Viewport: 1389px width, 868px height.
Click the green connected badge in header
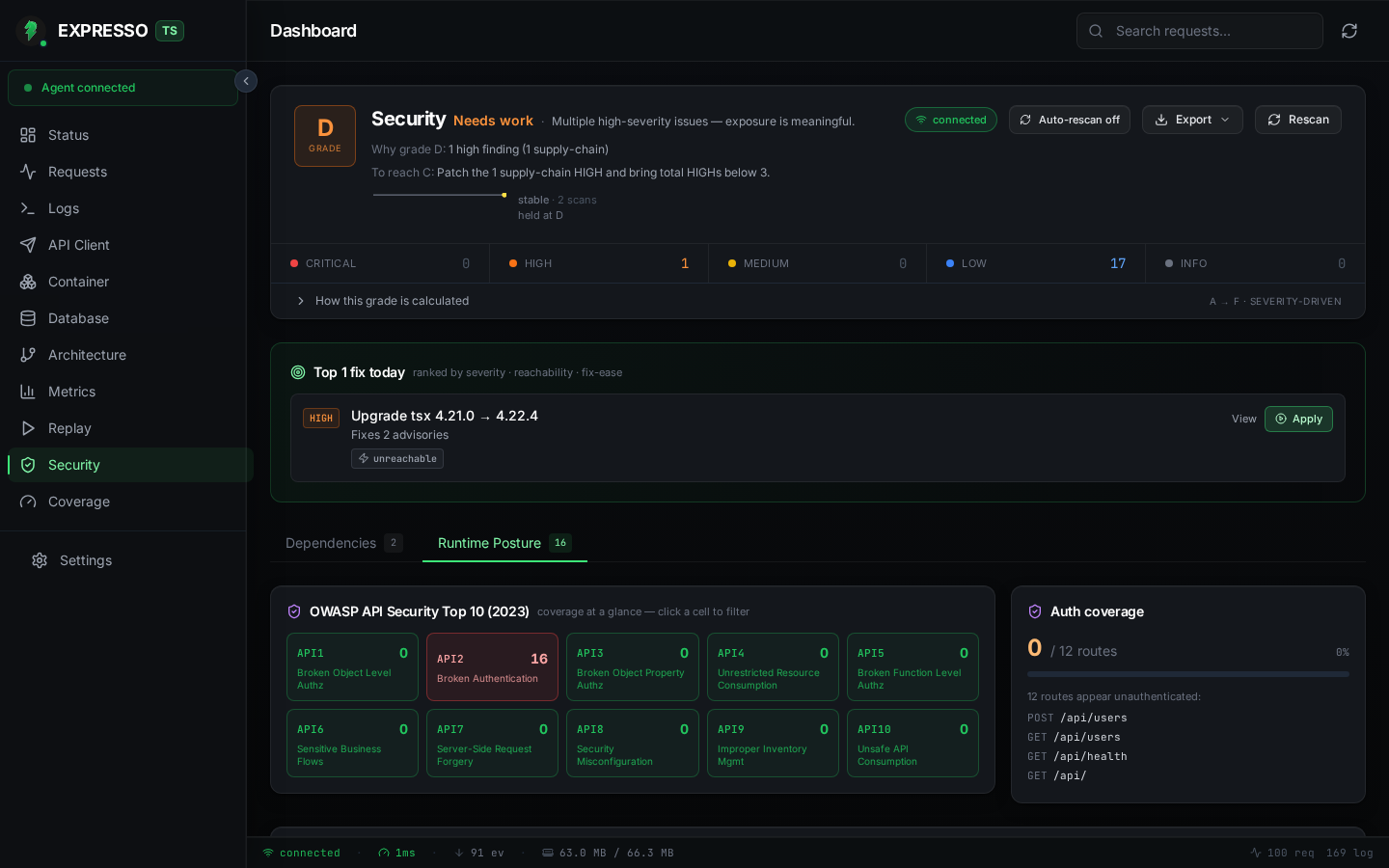951,120
